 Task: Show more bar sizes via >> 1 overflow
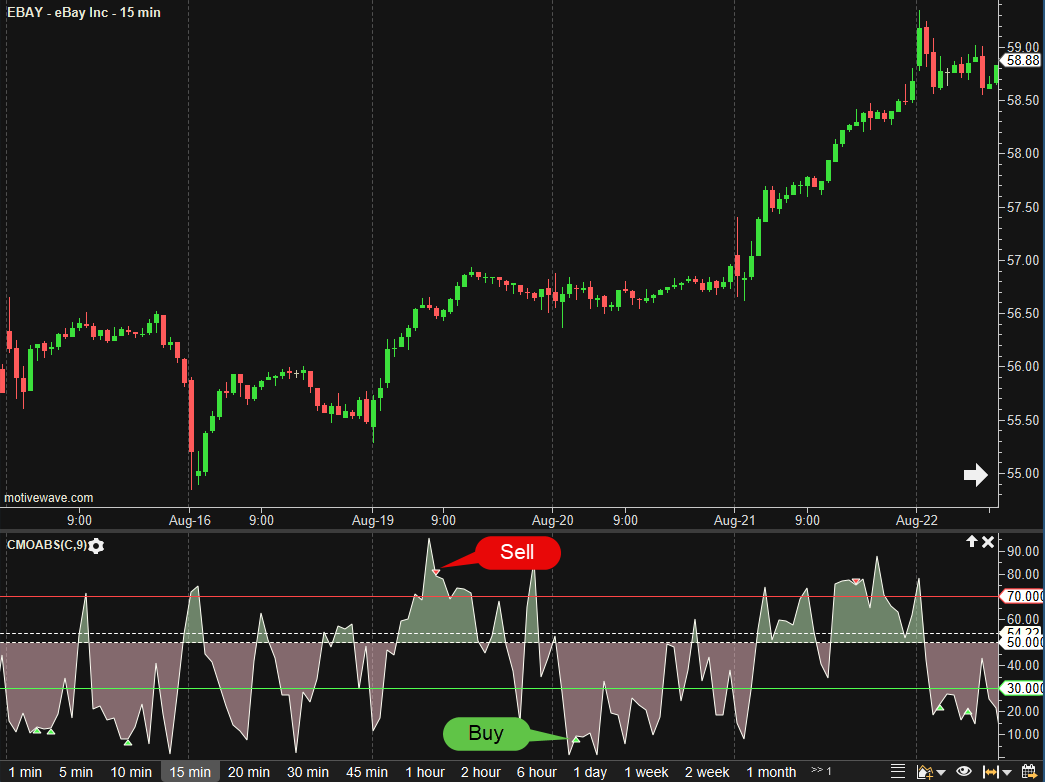click(821, 771)
